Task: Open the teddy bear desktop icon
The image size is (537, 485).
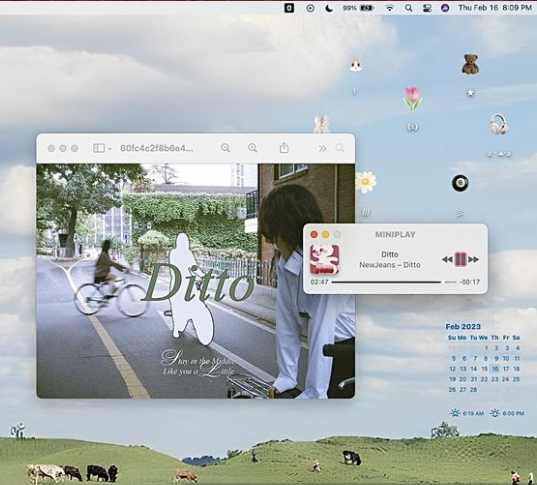Action: point(470,64)
